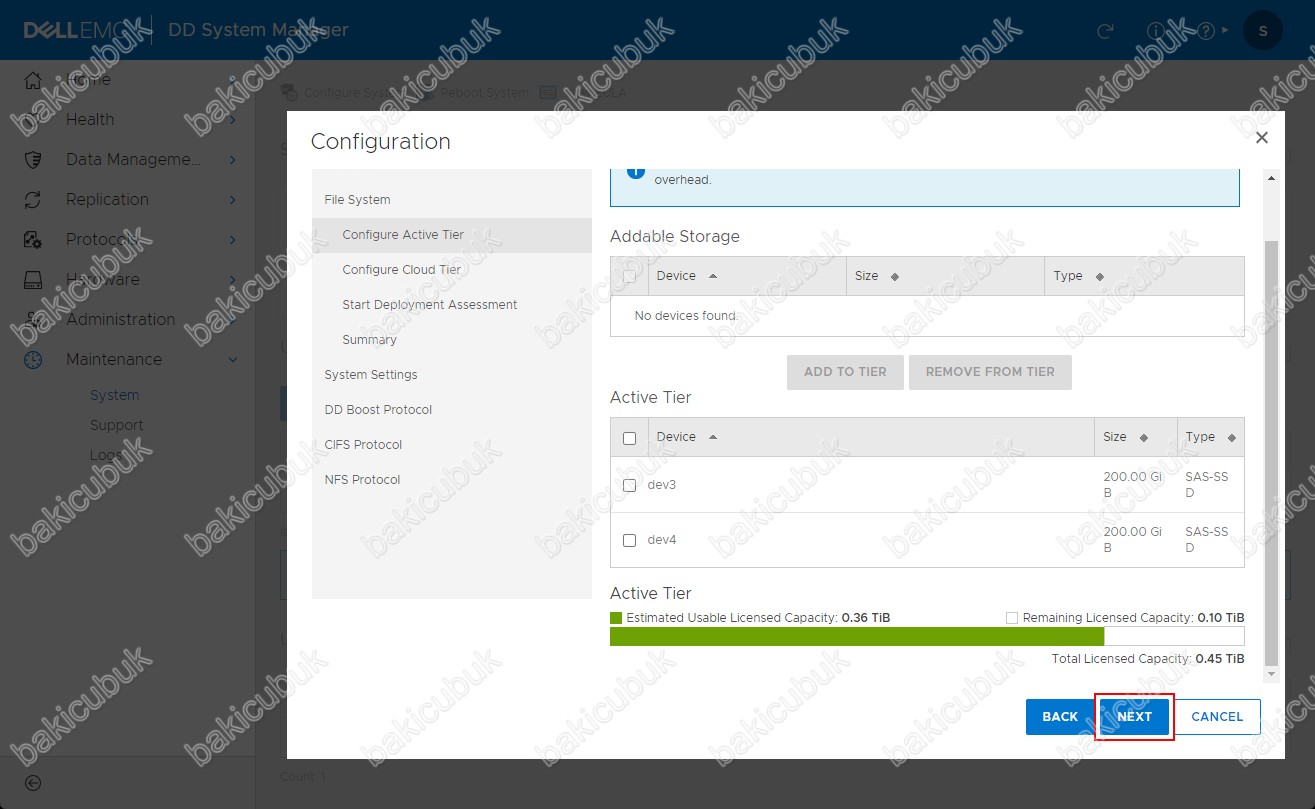This screenshot has width=1315, height=809.
Task: Click the Data Management shield icon
Action: [33, 160]
